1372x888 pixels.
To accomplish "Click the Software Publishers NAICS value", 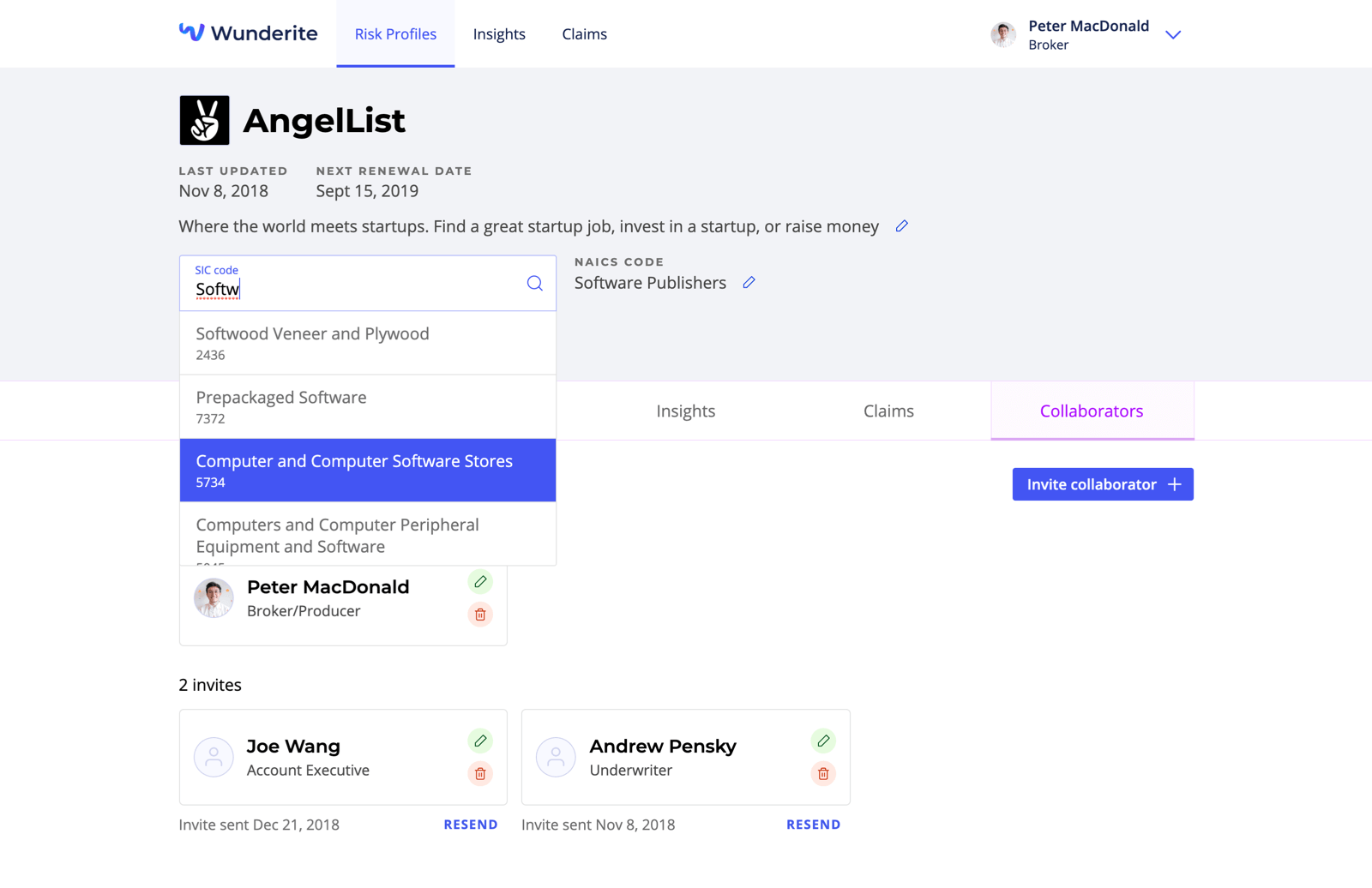I will (x=650, y=283).
